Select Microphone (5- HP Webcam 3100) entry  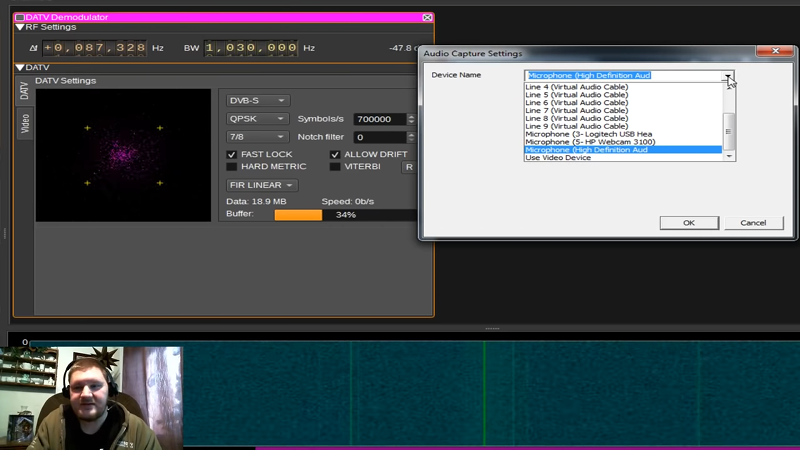(588, 142)
